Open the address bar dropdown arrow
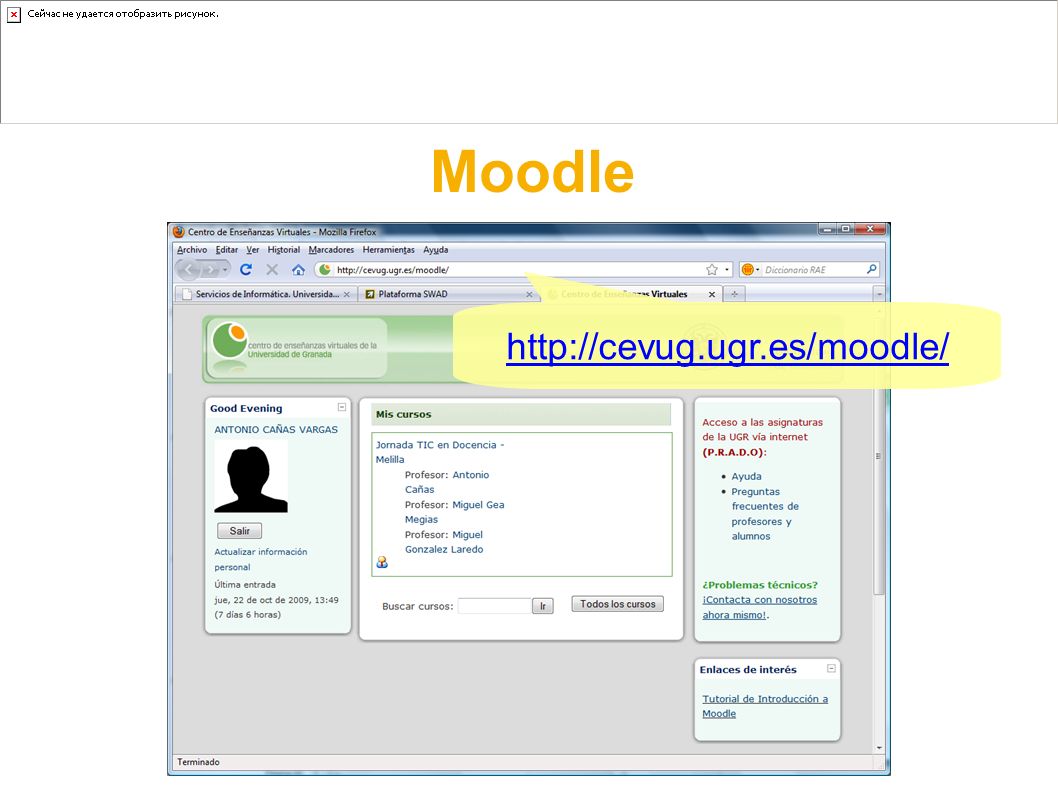 [727, 270]
